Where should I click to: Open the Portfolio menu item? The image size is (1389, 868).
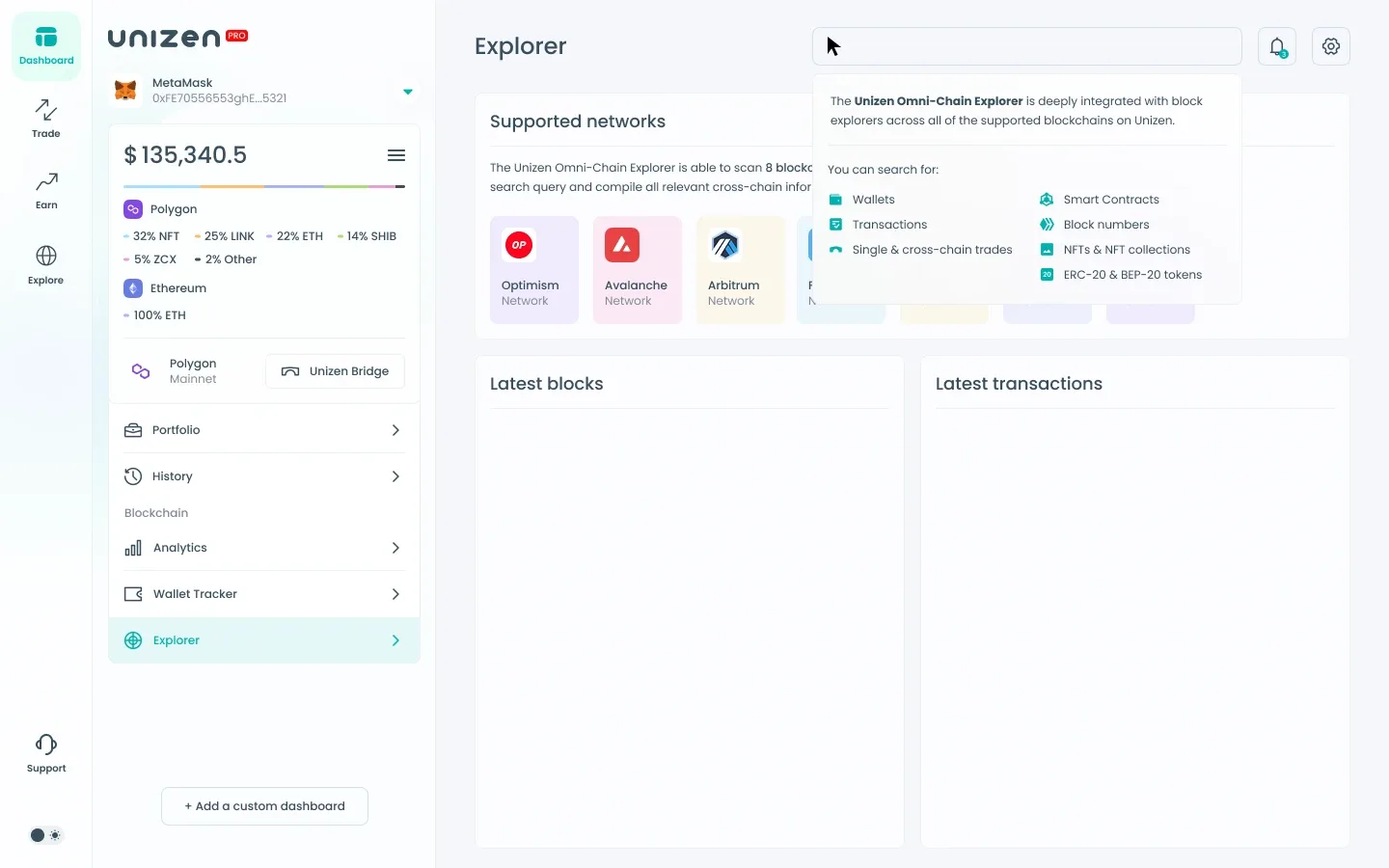coord(263,430)
